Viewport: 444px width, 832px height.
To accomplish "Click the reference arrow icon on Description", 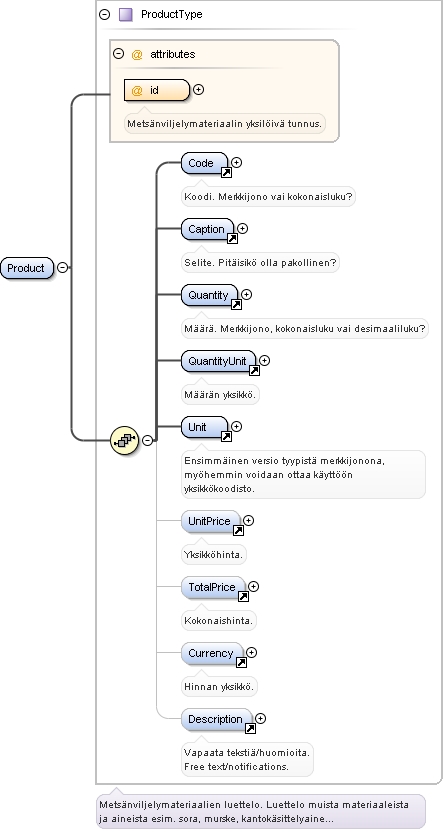I will coord(250,729).
